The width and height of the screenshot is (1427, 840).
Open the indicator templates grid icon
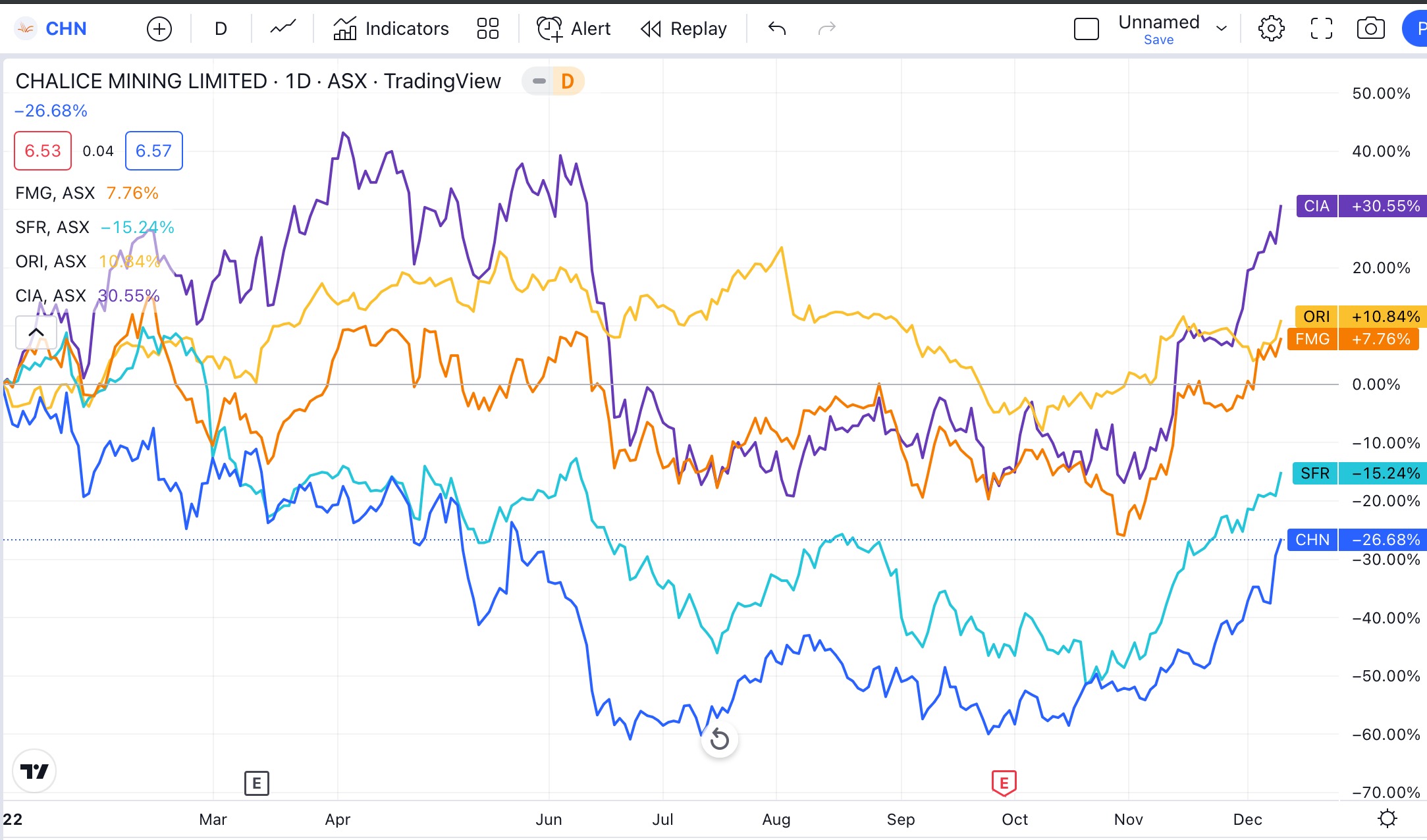click(487, 29)
